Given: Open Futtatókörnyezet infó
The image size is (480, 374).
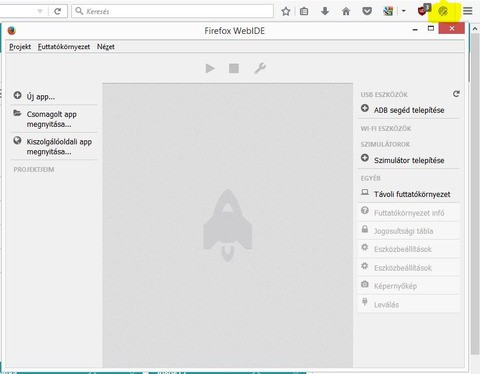Looking at the screenshot, I should tap(409, 213).
